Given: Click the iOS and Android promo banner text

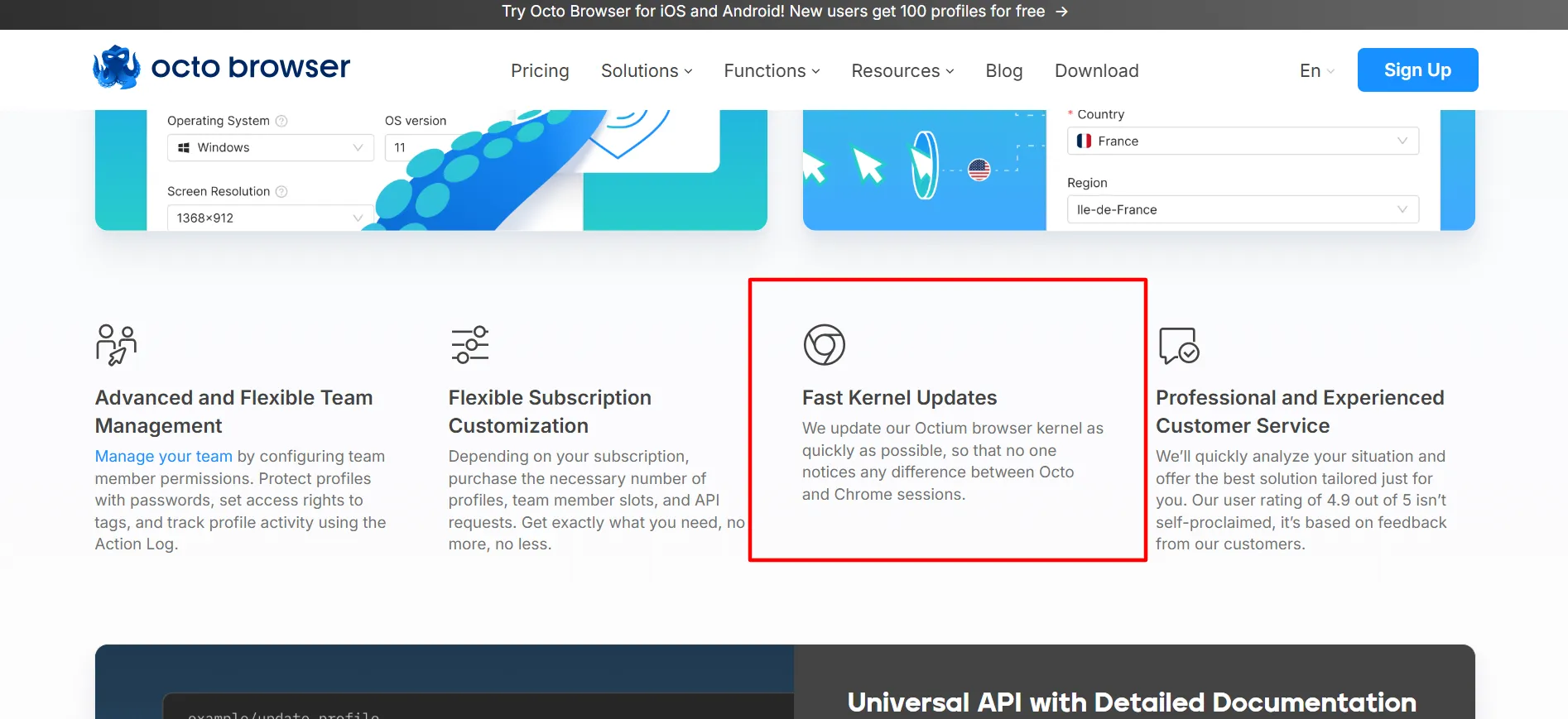Looking at the screenshot, I should pos(773,12).
